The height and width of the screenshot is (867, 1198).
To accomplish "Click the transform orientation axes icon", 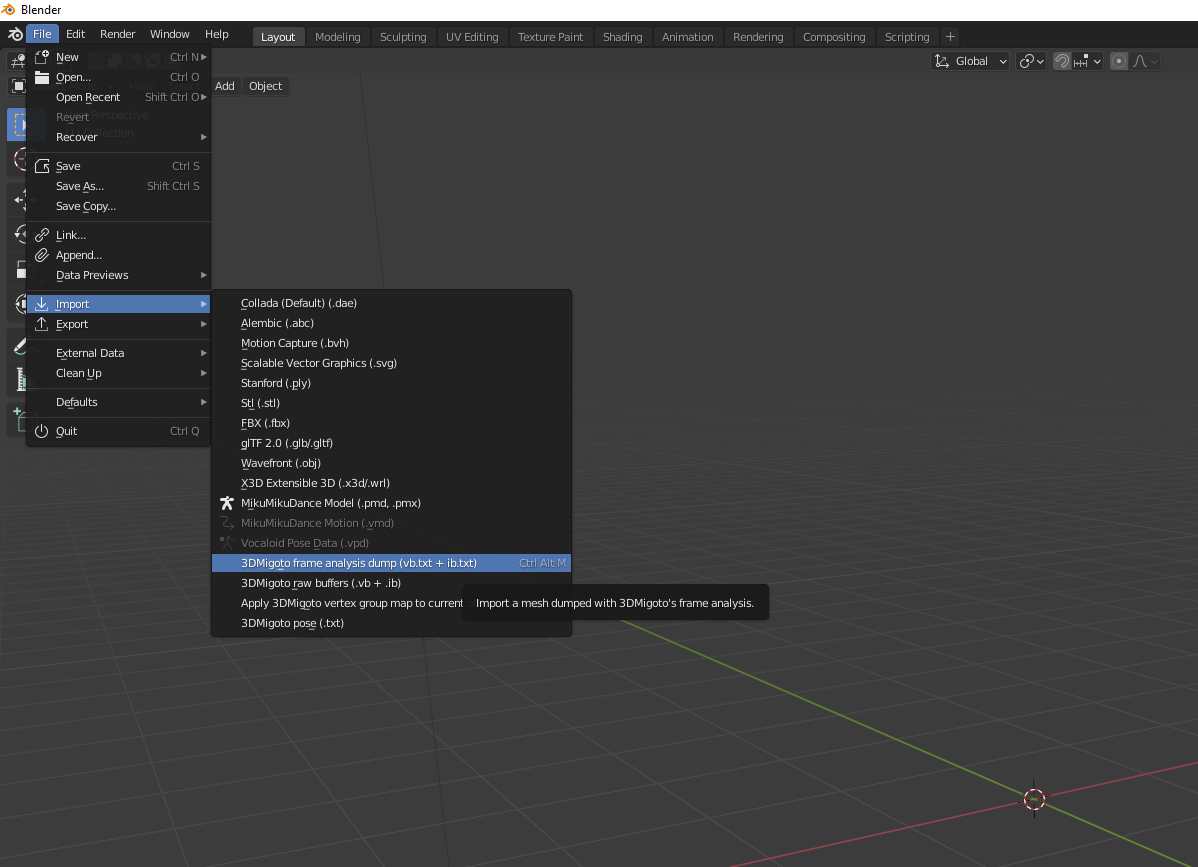I will (942, 61).
